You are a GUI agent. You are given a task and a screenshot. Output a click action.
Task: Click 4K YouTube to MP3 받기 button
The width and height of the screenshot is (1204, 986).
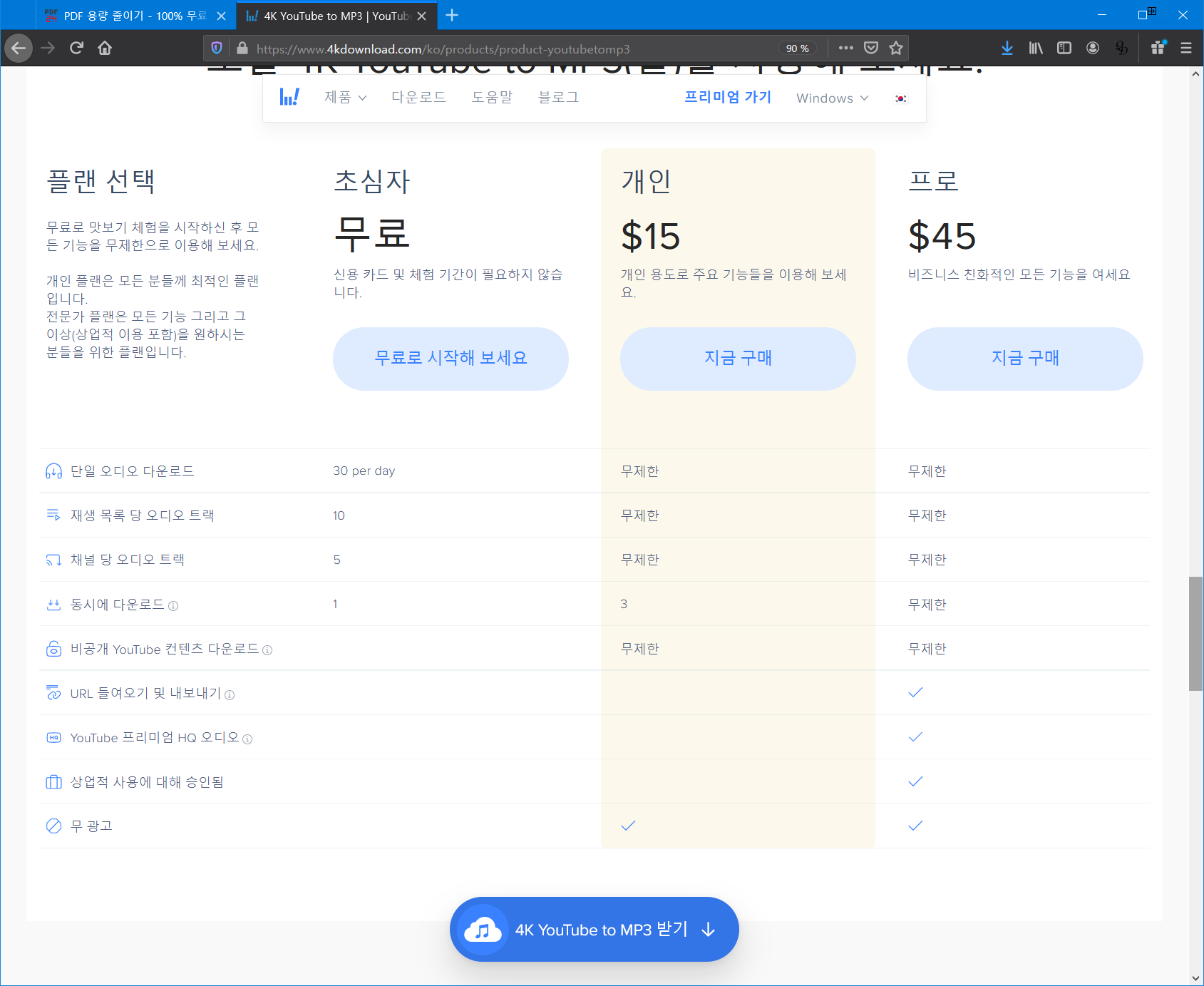pyautogui.click(x=594, y=929)
